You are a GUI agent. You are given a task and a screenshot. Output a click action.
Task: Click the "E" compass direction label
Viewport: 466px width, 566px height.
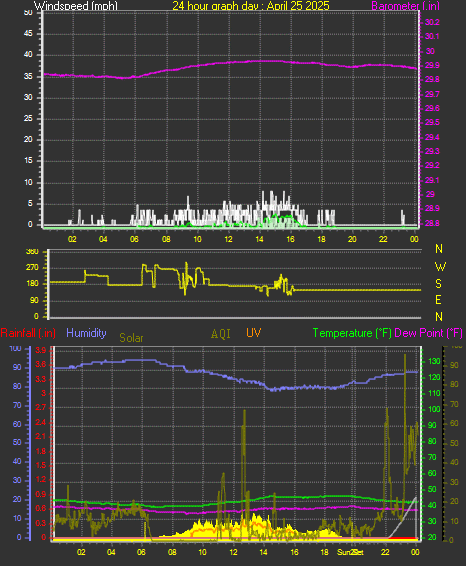coord(438,300)
